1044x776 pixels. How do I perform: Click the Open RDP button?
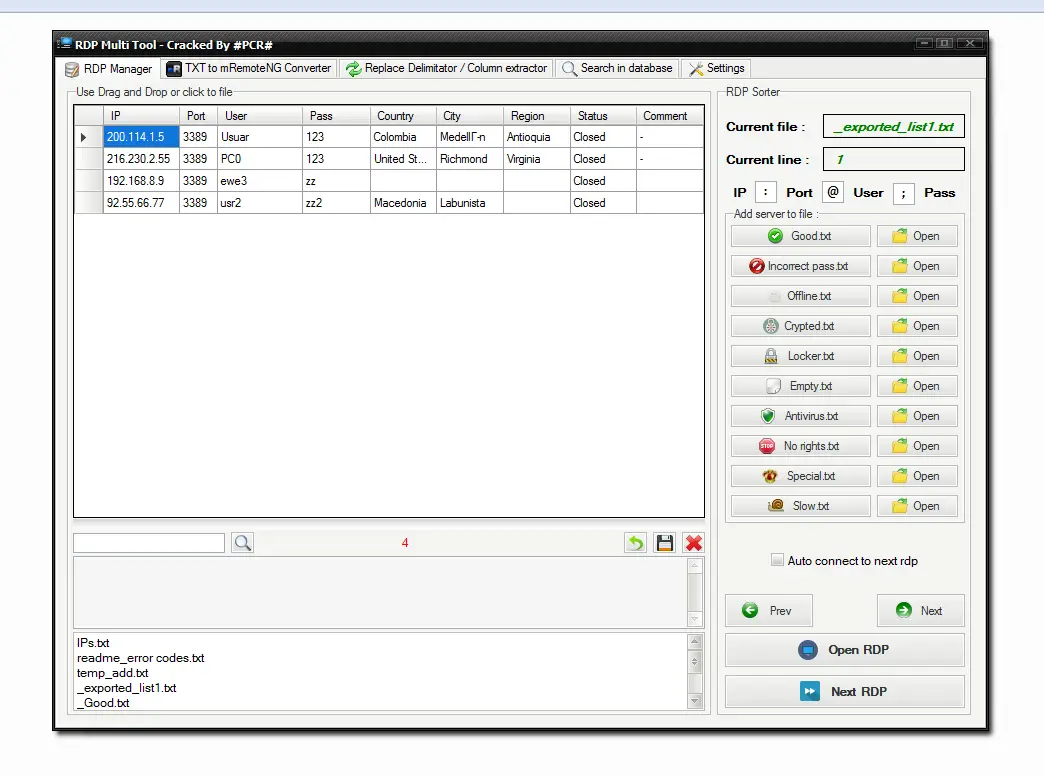point(844,650)
